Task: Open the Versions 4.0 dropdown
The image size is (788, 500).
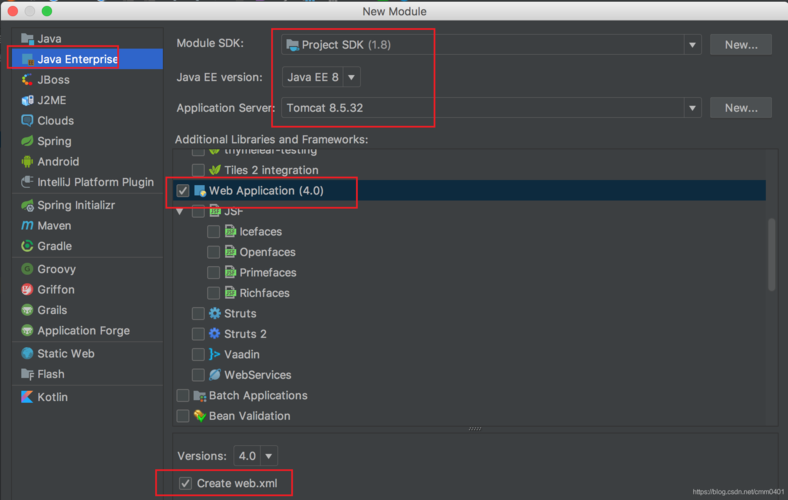Action: tap(255, 456)
